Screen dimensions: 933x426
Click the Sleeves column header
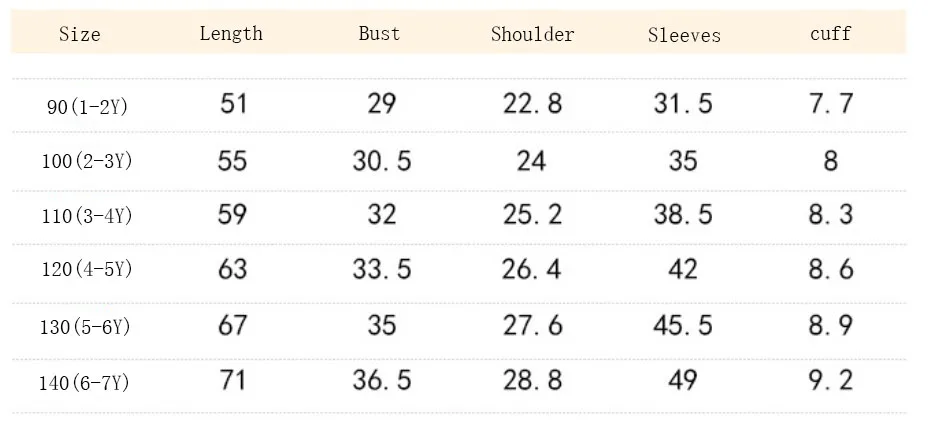pyautogui.click(x=684, y=35)
